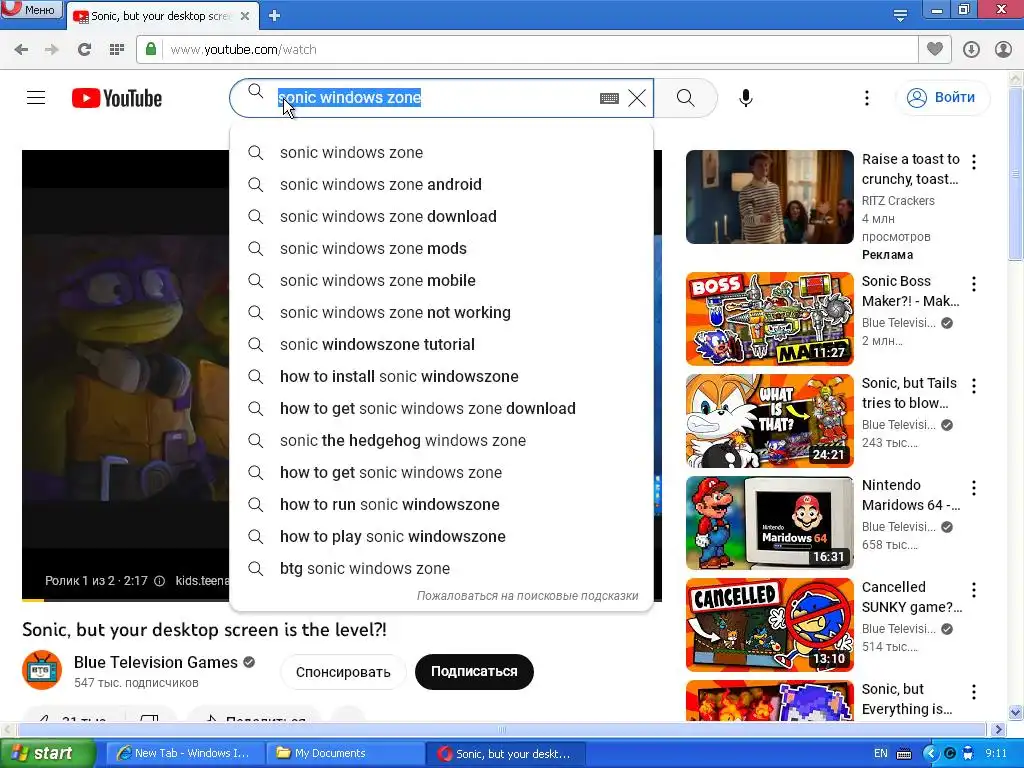Select suggestion 'sonic windows zone mods'

(441, 248)
